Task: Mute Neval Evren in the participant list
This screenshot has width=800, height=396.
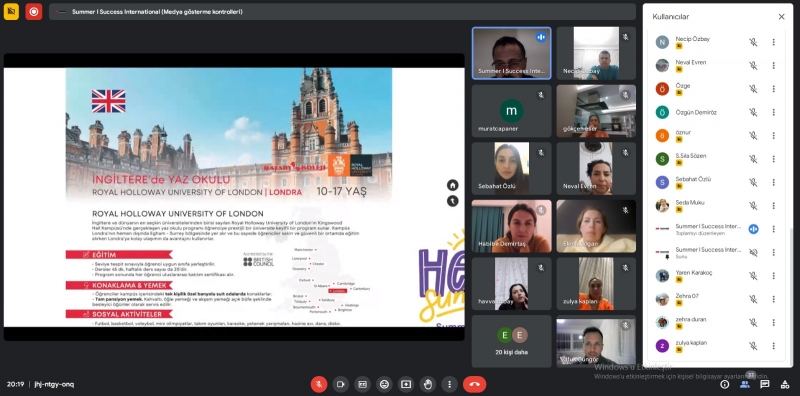Action: (753, 65)
